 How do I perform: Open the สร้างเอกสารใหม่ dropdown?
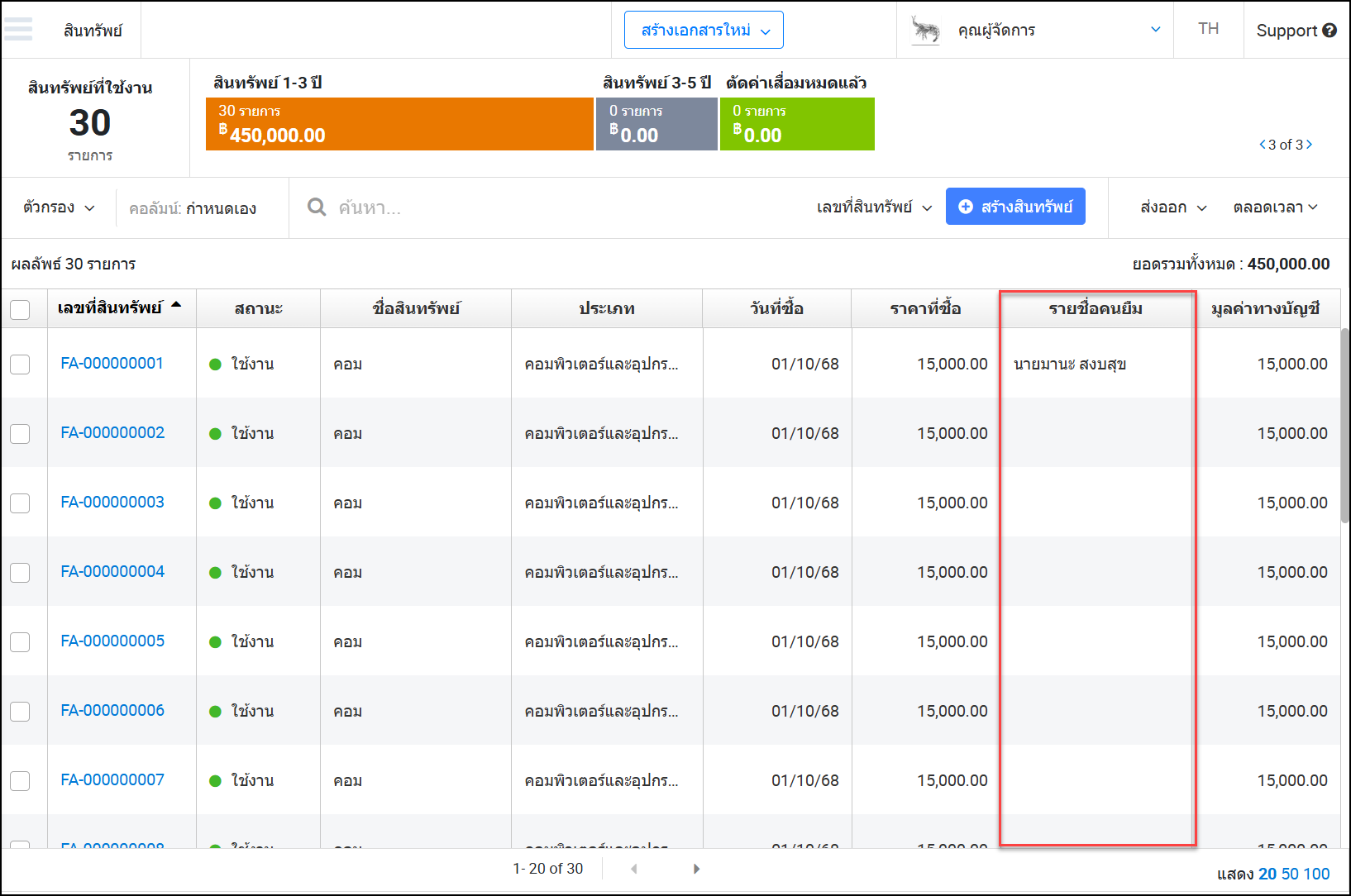(704, 31)
